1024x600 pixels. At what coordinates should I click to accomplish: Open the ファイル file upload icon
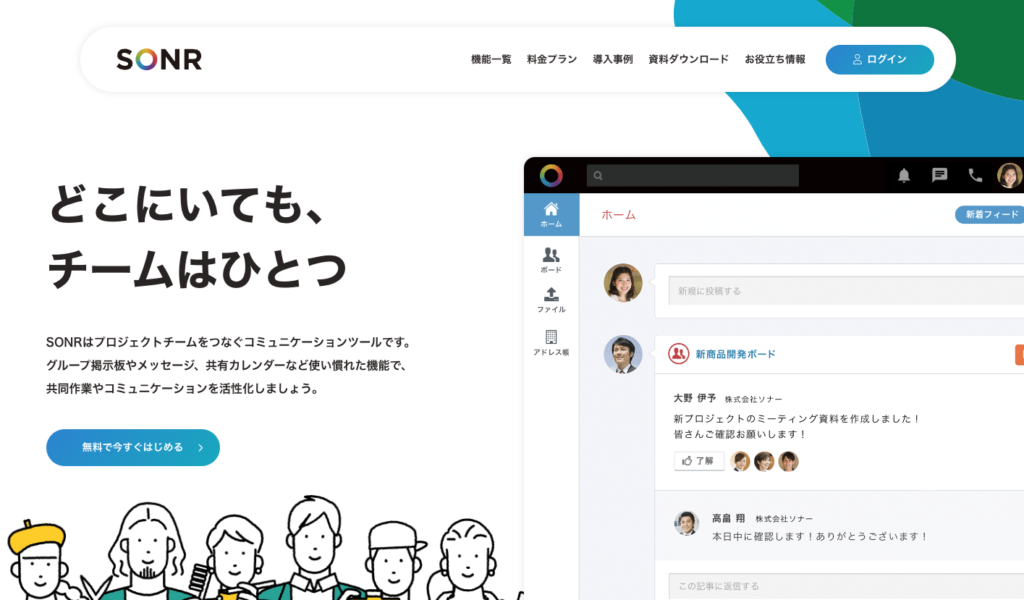pos(551,300)
